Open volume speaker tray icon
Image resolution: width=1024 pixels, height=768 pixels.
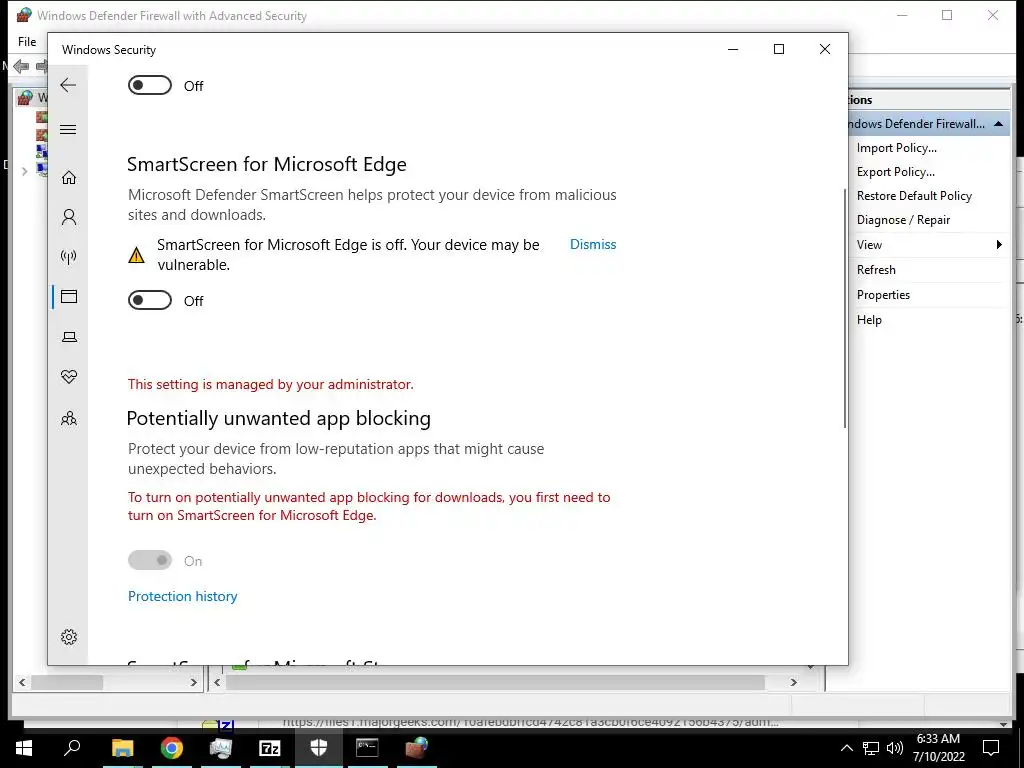(x=895, y=748)
